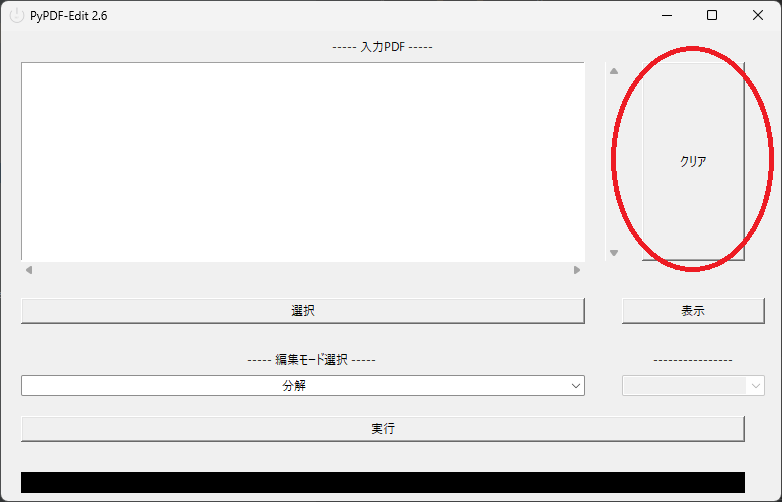Click the down arrow of vertical scrollbar
This screenshot has height=502, width=782.
point(614,253)
